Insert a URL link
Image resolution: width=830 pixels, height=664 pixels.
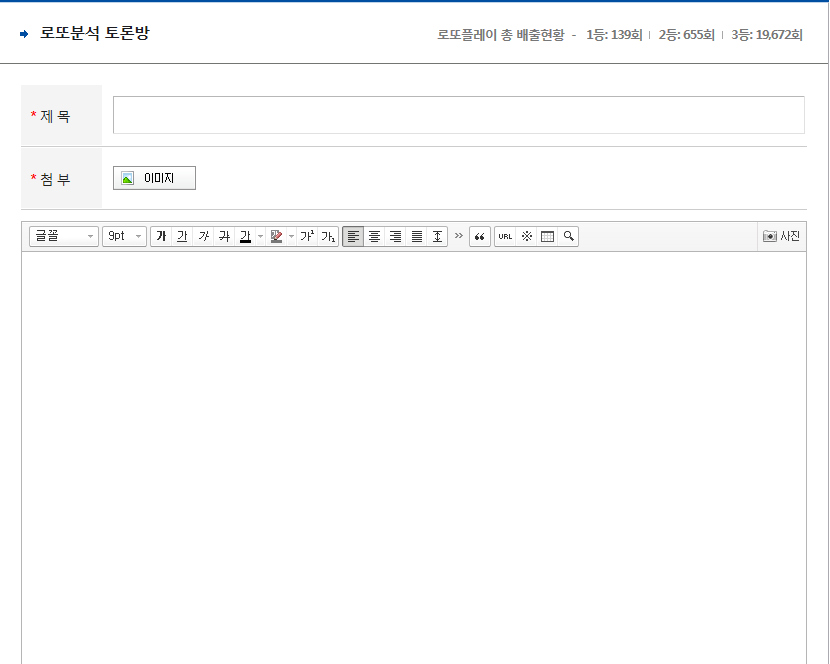point(505,237)
